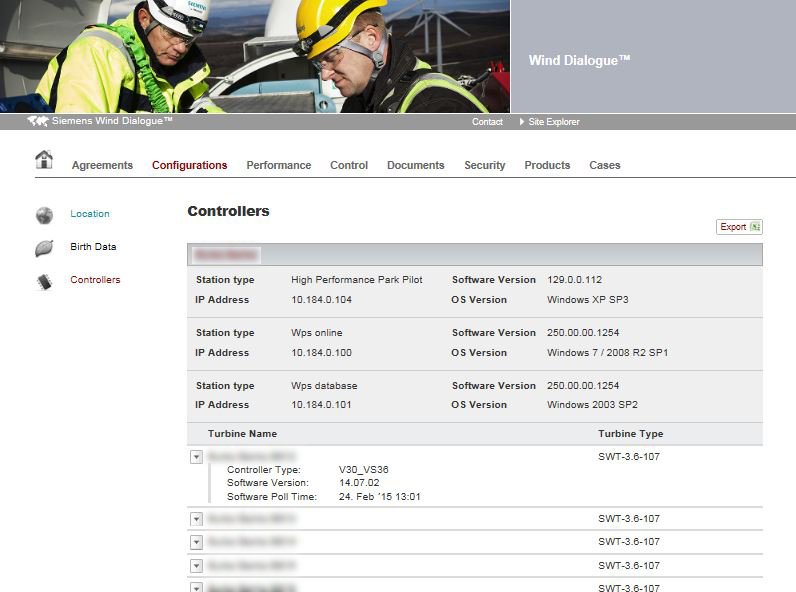
Task: Click the Wps online station type
Action: click(x=317, y=333)
